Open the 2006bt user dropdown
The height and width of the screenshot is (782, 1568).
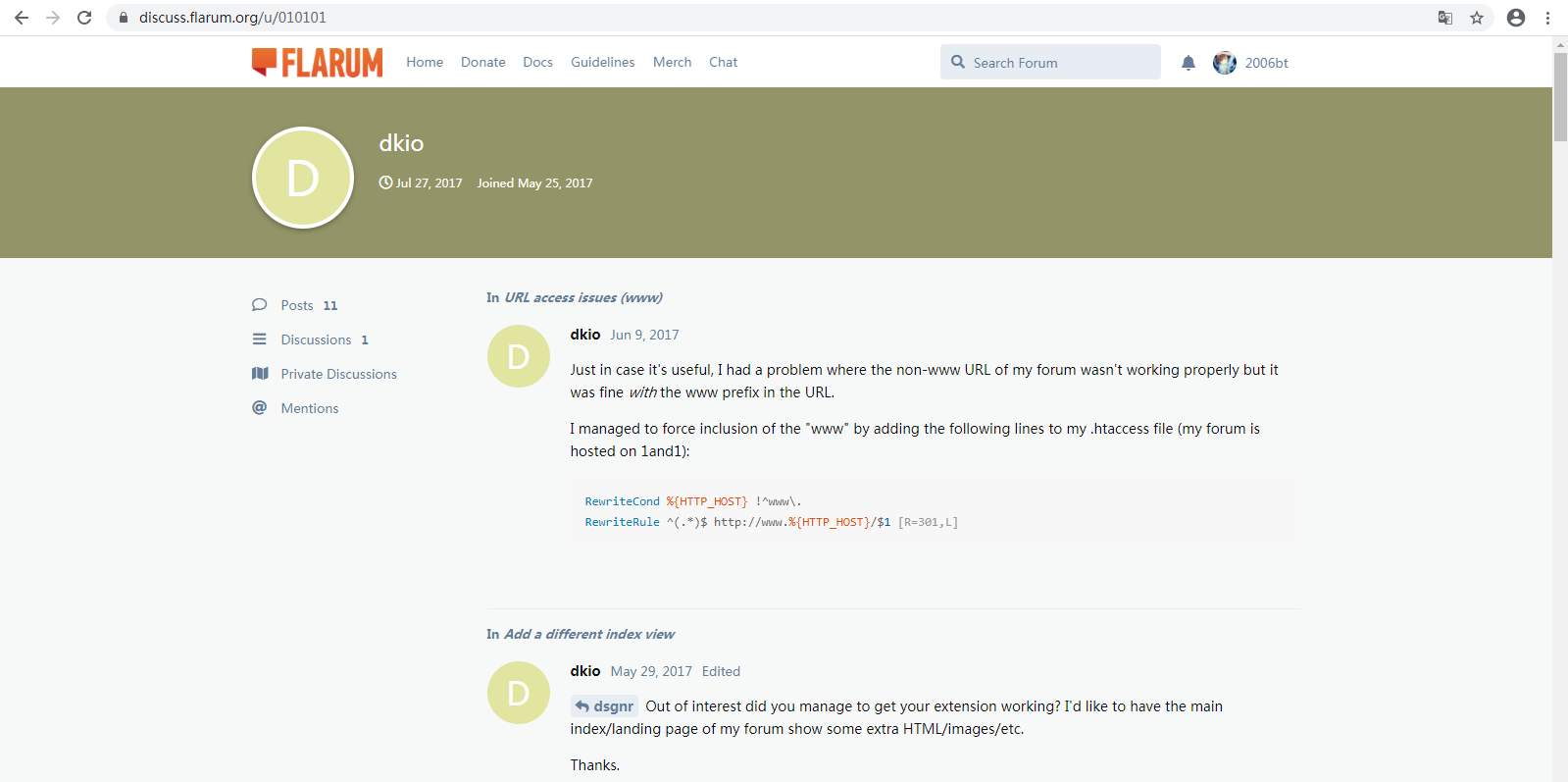pos(1251,63)
